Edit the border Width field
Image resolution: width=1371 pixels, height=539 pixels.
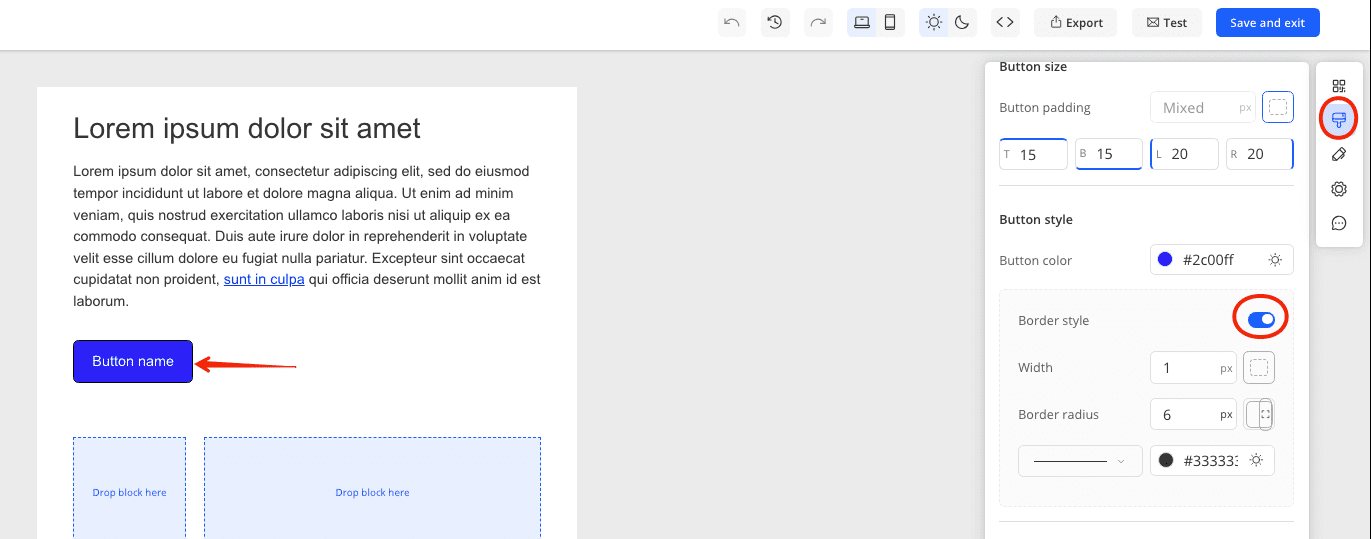(1193, 368)
